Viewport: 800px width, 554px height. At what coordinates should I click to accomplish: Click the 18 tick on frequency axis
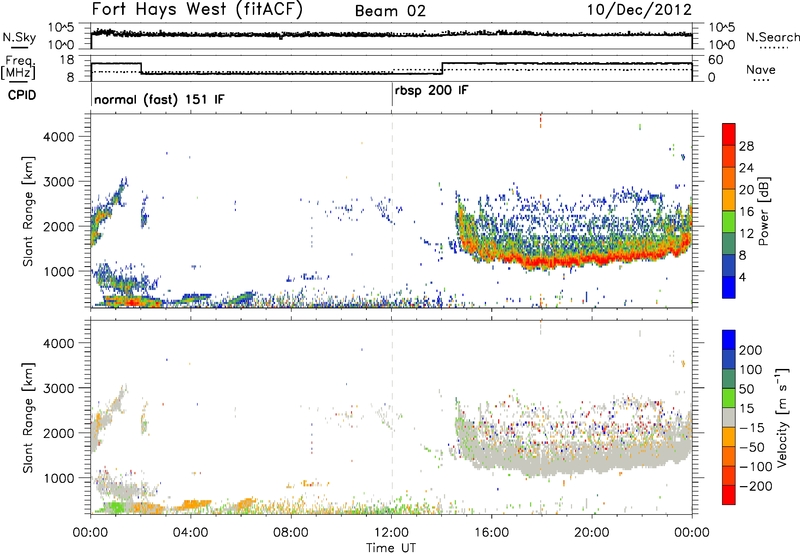[67, 60]
